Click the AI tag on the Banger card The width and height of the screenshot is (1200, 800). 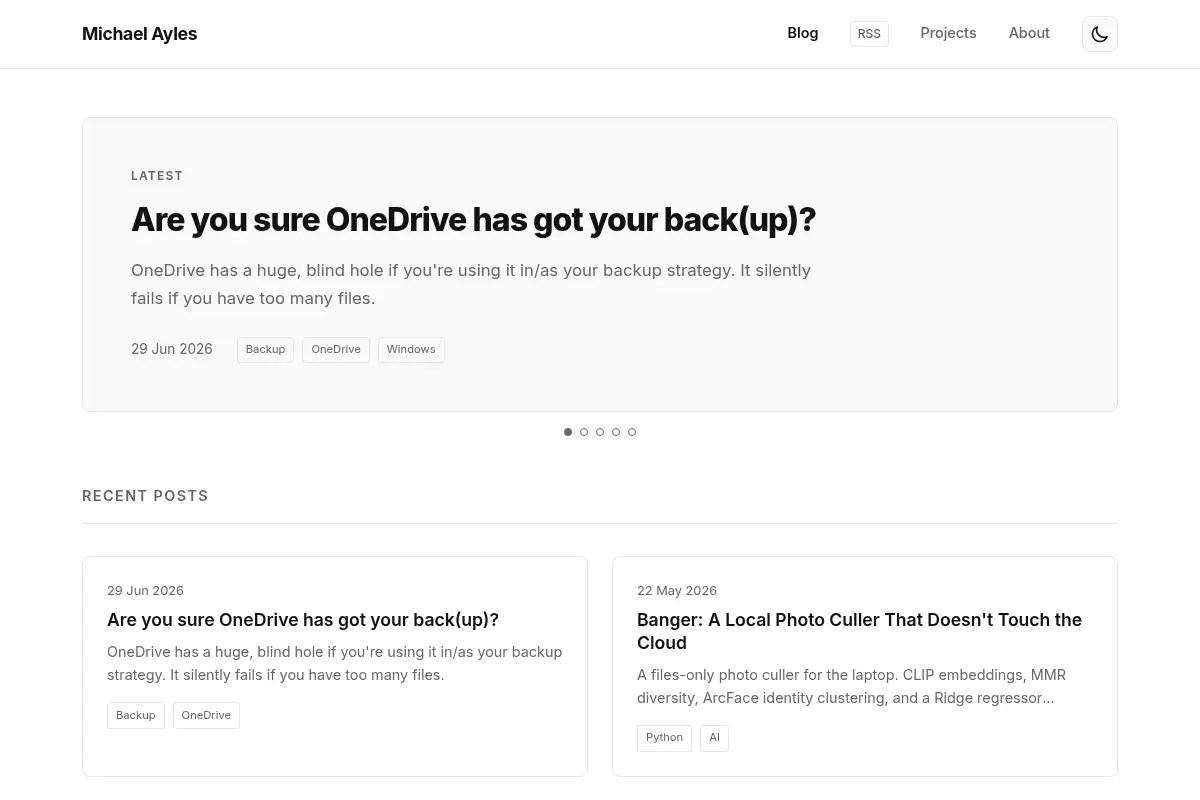click(714, 738)
